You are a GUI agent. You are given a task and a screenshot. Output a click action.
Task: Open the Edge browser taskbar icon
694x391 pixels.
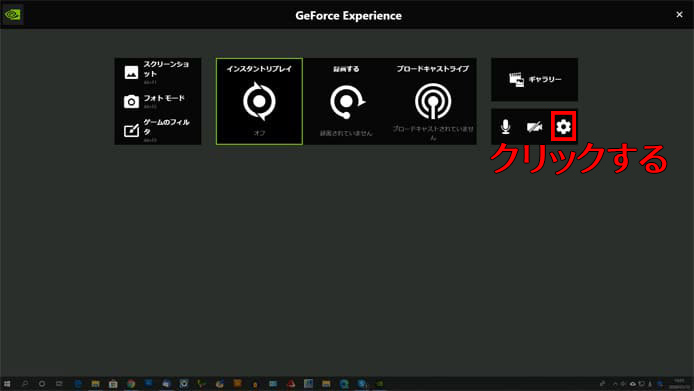[78, 383]
